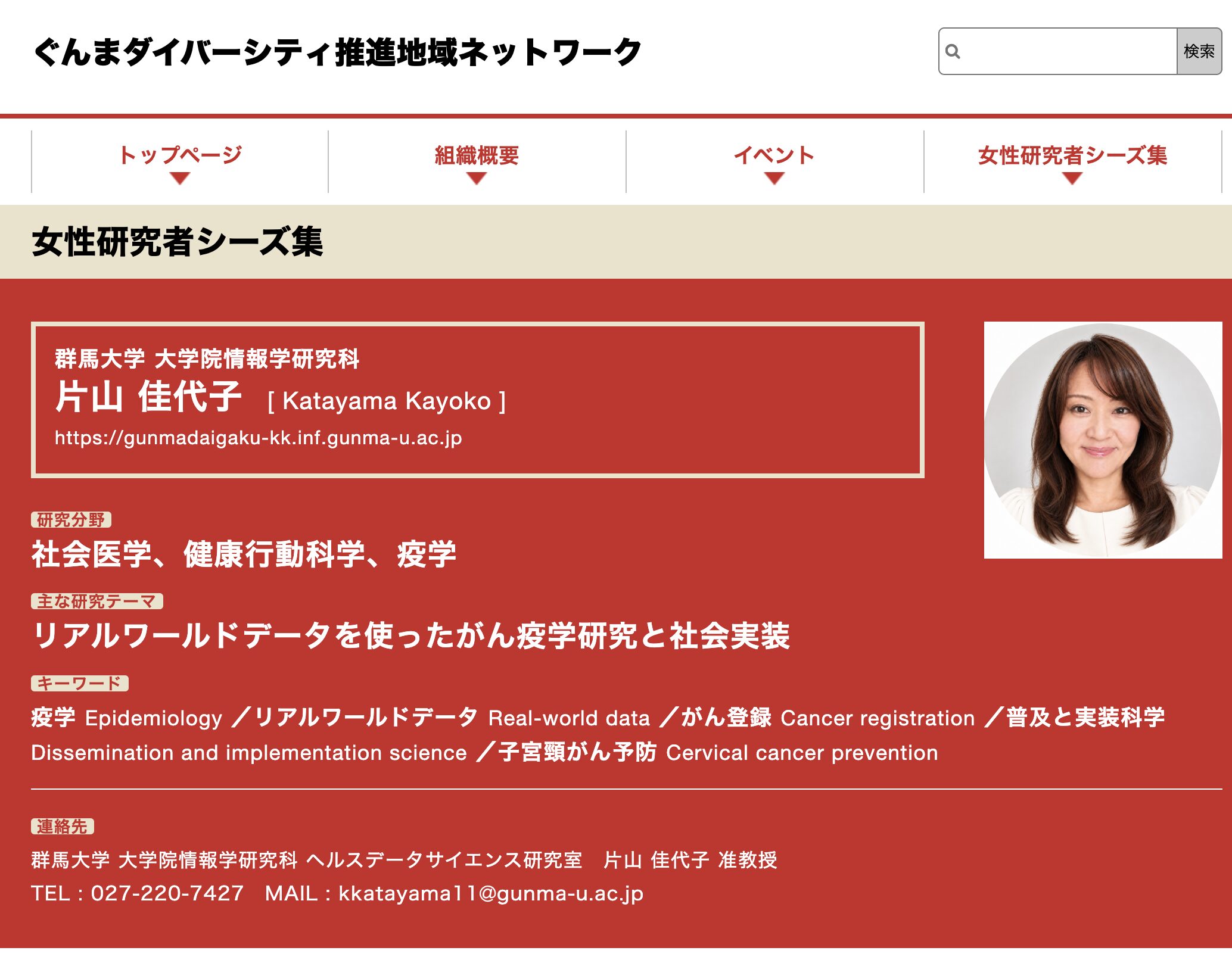The width and height of the screenshot is (1232, 960).
Task: Click the name 片山 佳代子
Action: (148, 397)
